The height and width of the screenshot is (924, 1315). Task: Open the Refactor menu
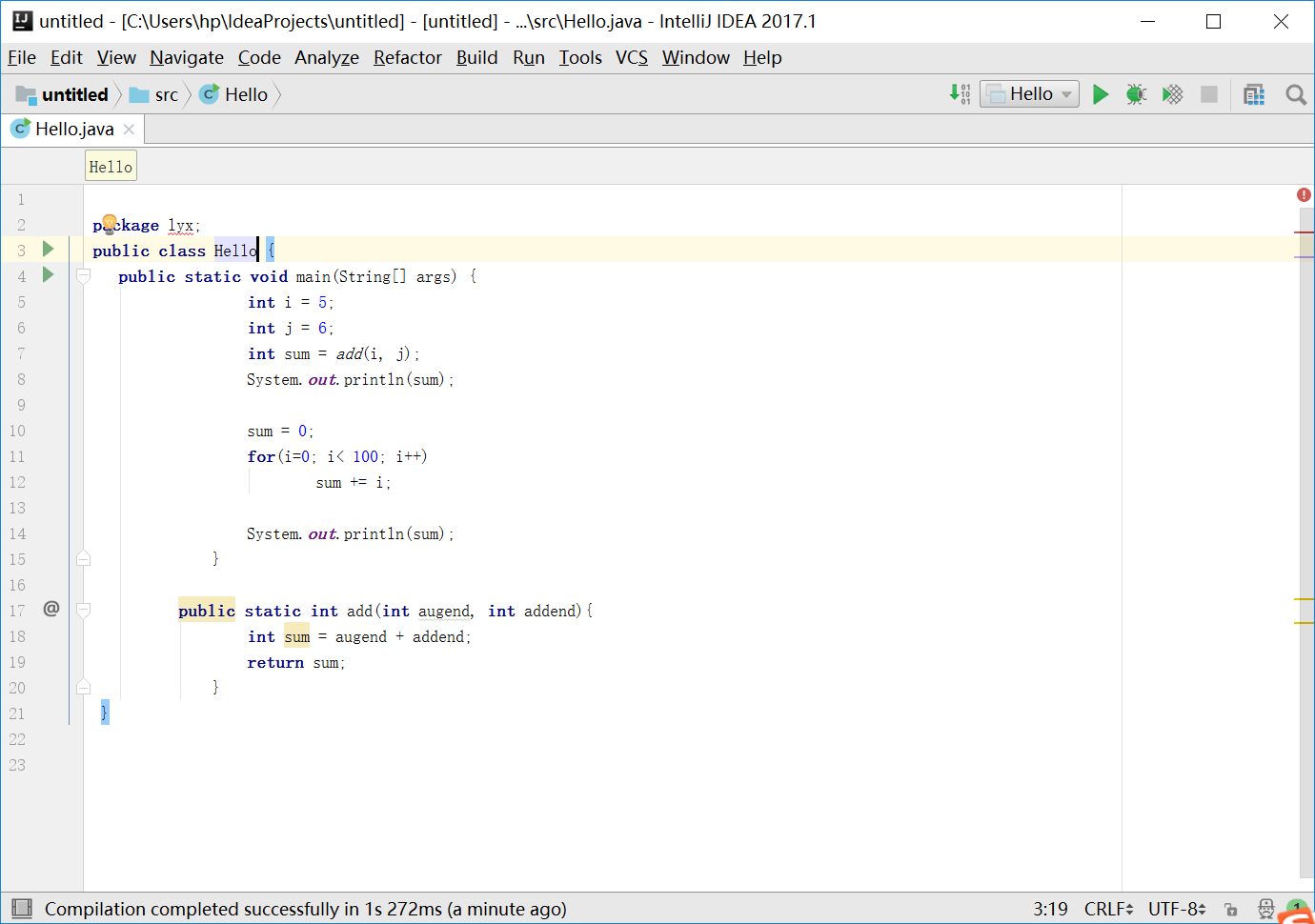[408, 57]
